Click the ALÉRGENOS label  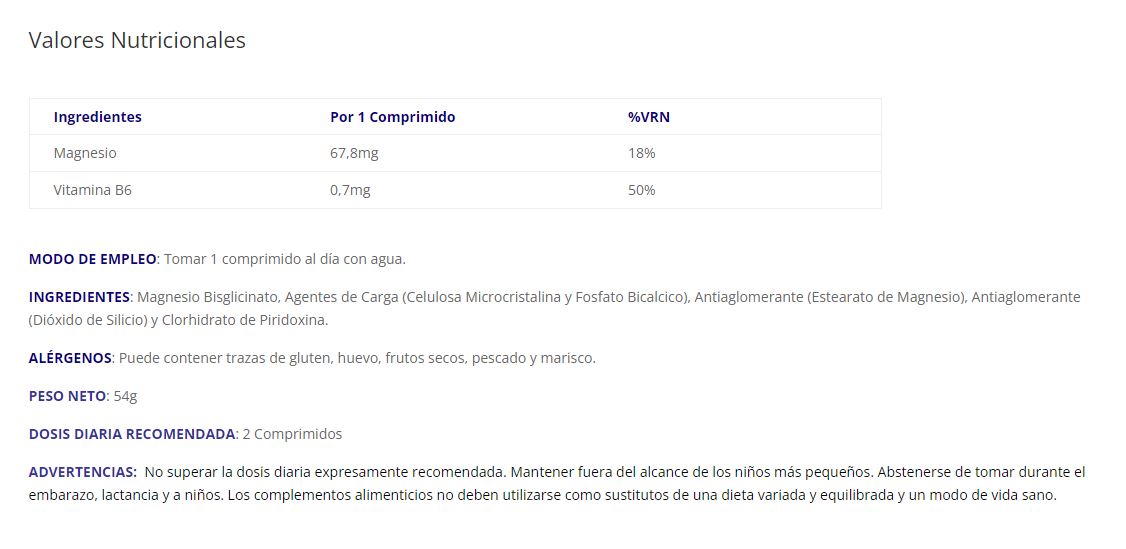70,358
